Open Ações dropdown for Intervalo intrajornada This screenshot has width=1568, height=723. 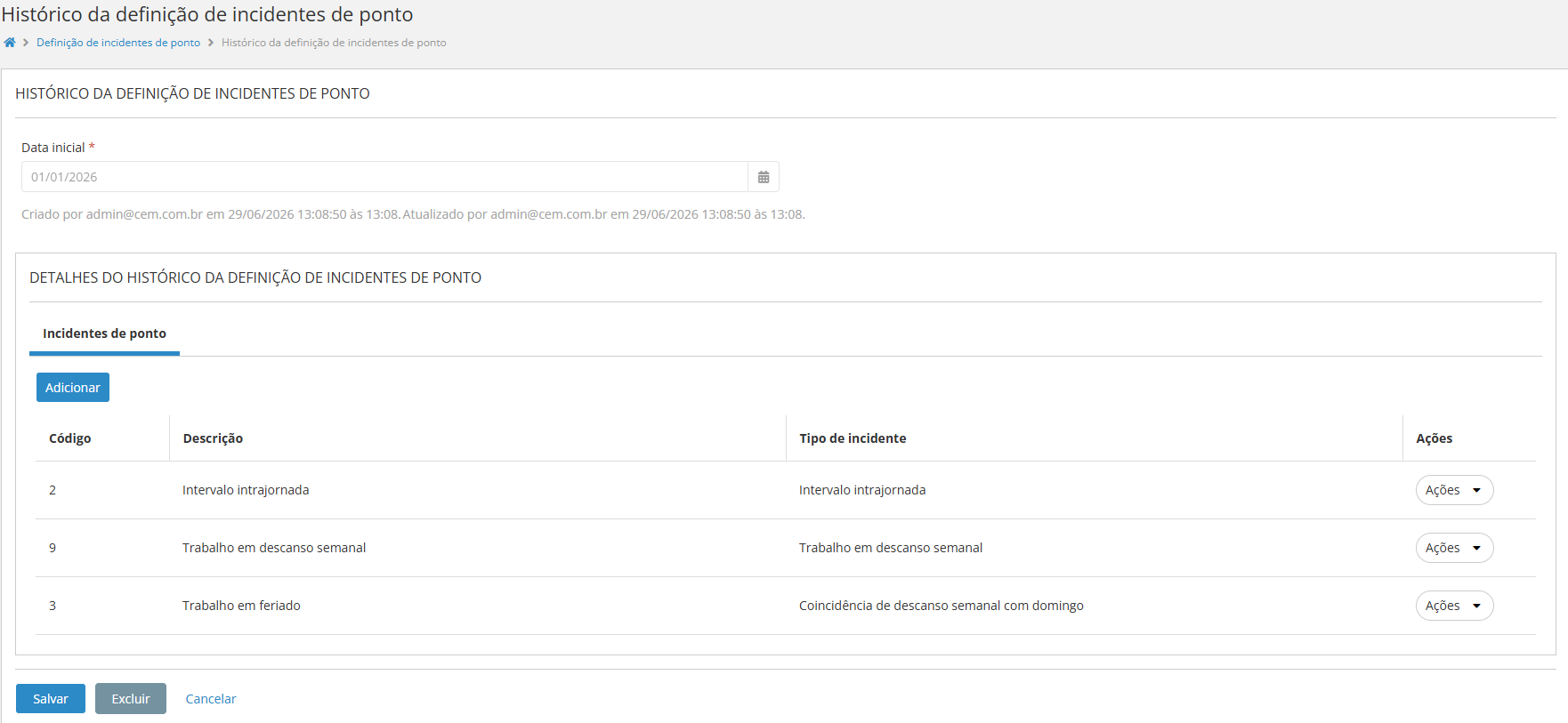pyautogui.click(x=1454, y=490)
